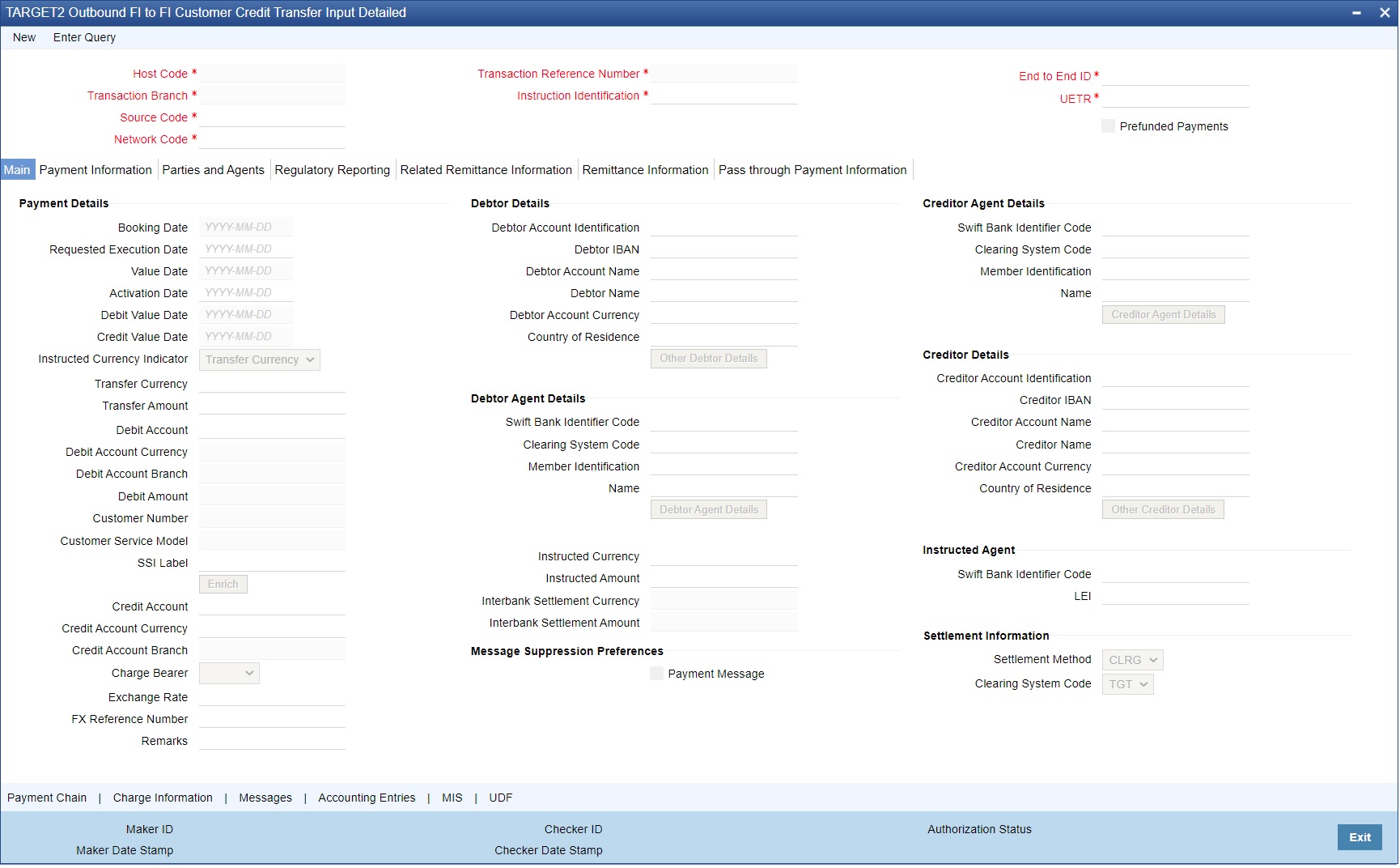Switch to the Main tab
The width and height of the screenshot is (1400, 868).
coord(17,170)
